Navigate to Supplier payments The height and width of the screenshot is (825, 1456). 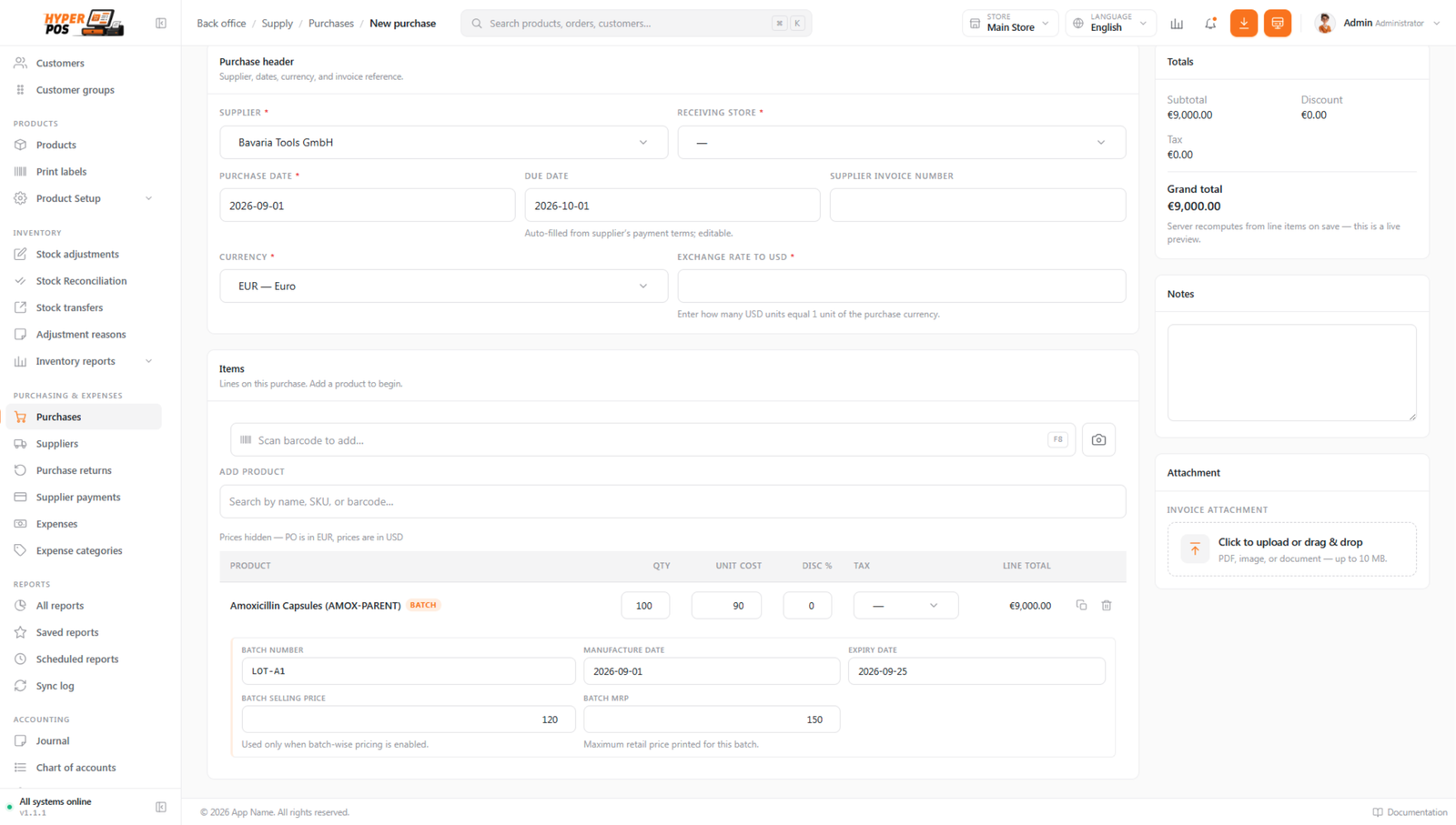tap(84, 498)
